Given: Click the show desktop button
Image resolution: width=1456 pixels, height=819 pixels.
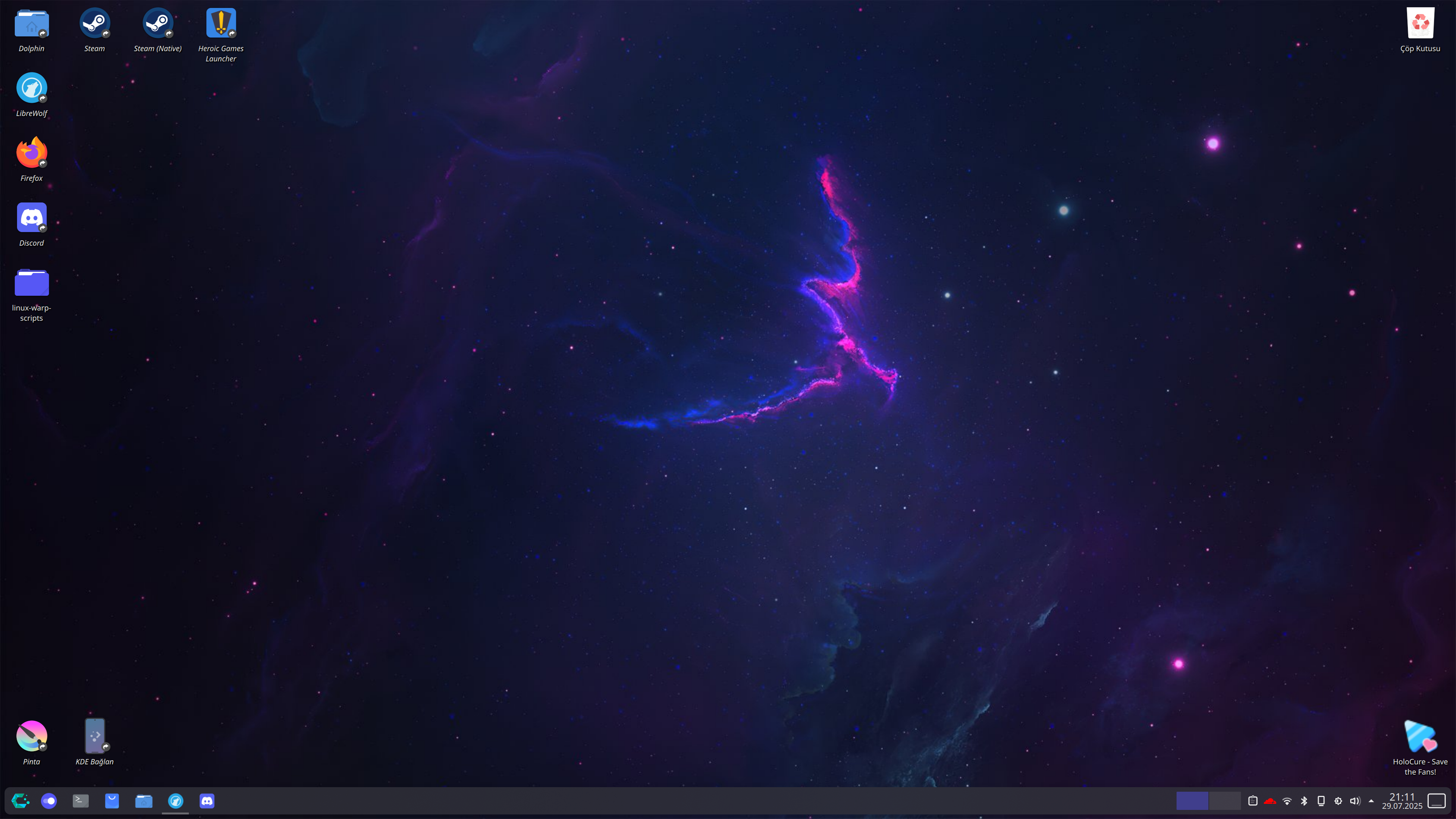Looking at the screenshot, I should (1436, 801).
